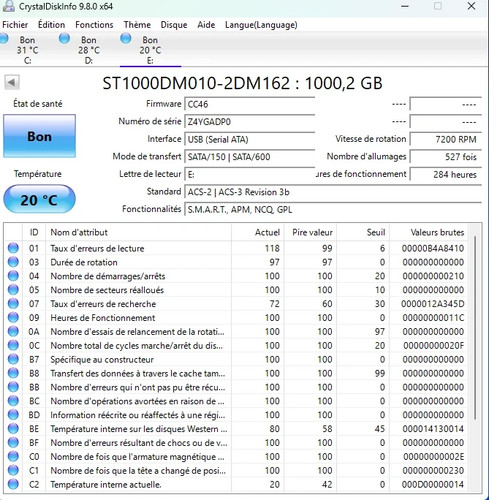The image size is (489, 500).
Task: Click the Firmware field CC46
Action: 250,104
